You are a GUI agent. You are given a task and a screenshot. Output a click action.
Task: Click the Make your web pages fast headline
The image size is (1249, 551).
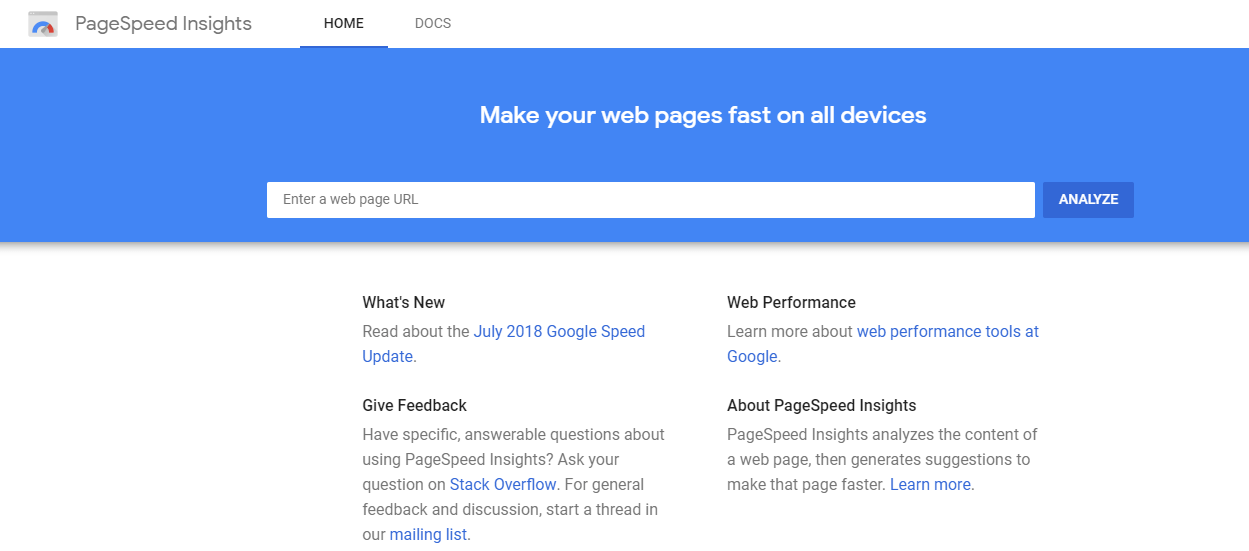click(x=703, y=115)
